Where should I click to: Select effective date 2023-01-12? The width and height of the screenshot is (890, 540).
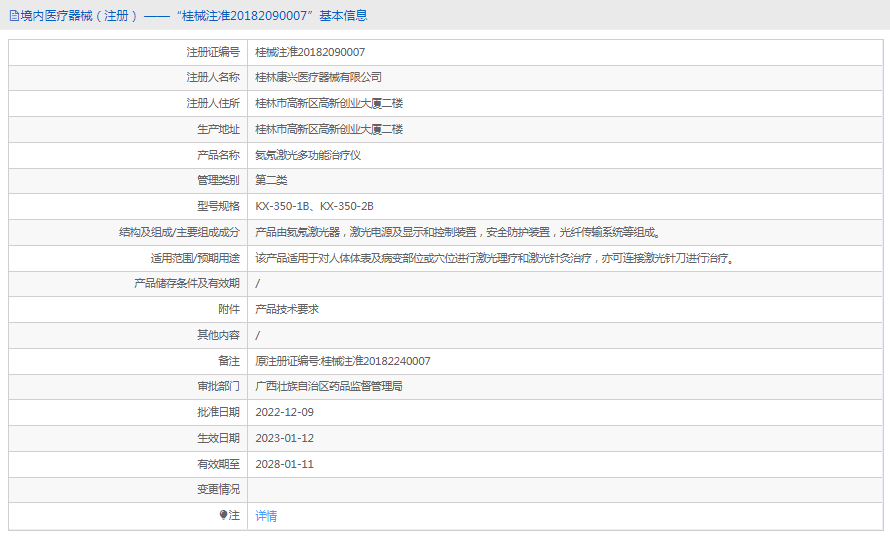tap(284, 438)
